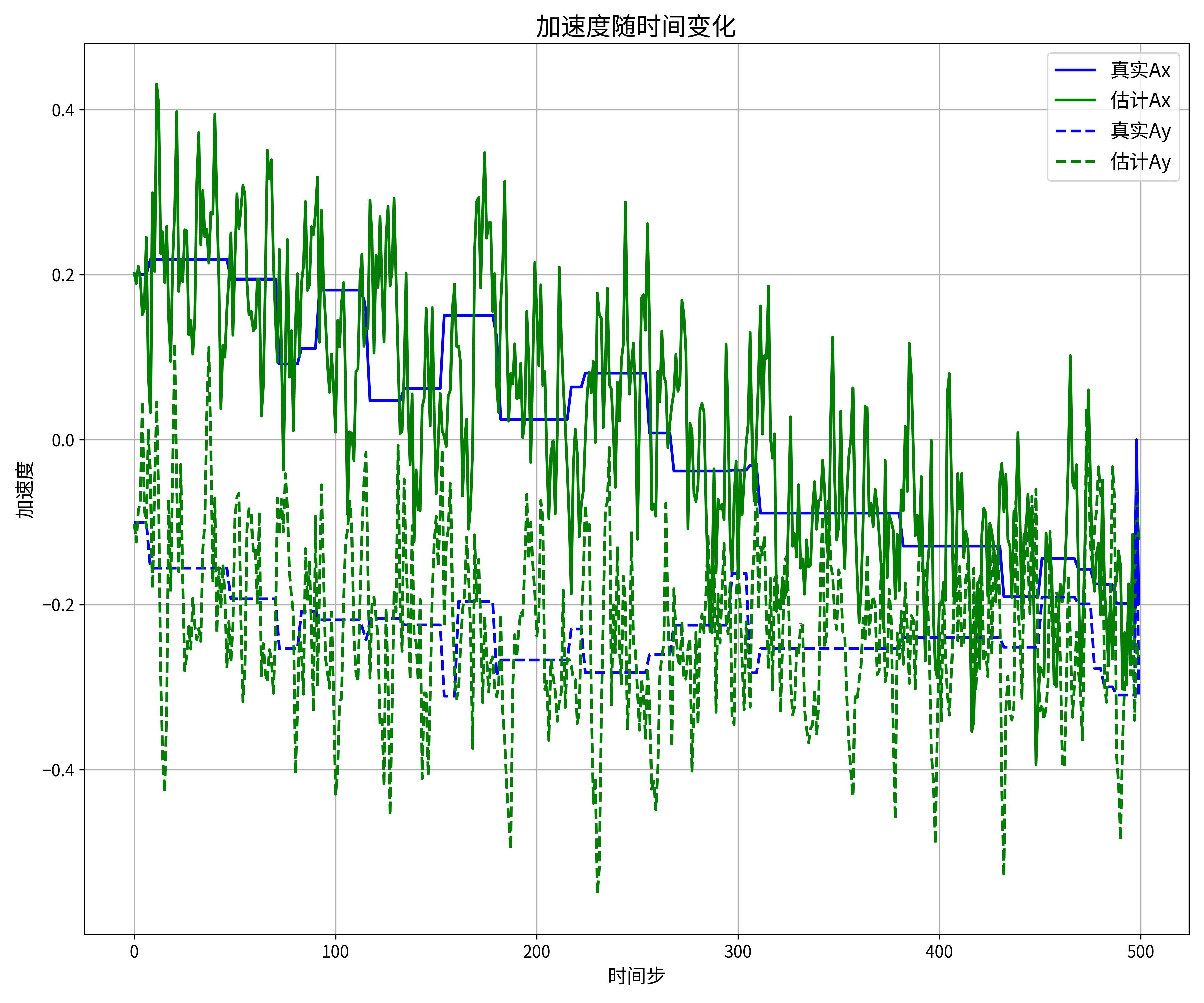Click the x-axis tick label 400
Image resolution: width=1204 pixels, height=1003 pixels.
click(939, 952)
